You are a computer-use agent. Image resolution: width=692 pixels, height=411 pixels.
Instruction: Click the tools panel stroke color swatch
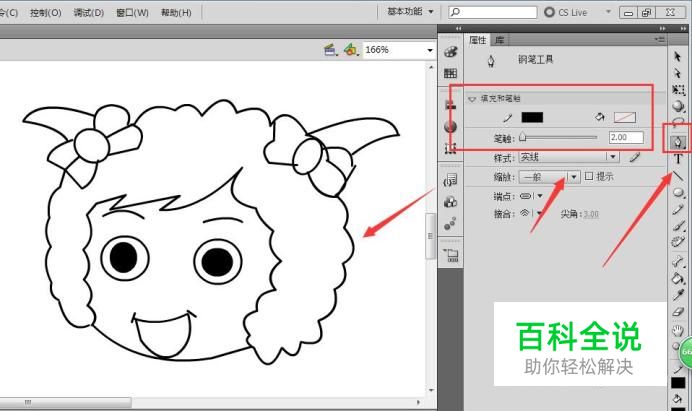(678, 383)
